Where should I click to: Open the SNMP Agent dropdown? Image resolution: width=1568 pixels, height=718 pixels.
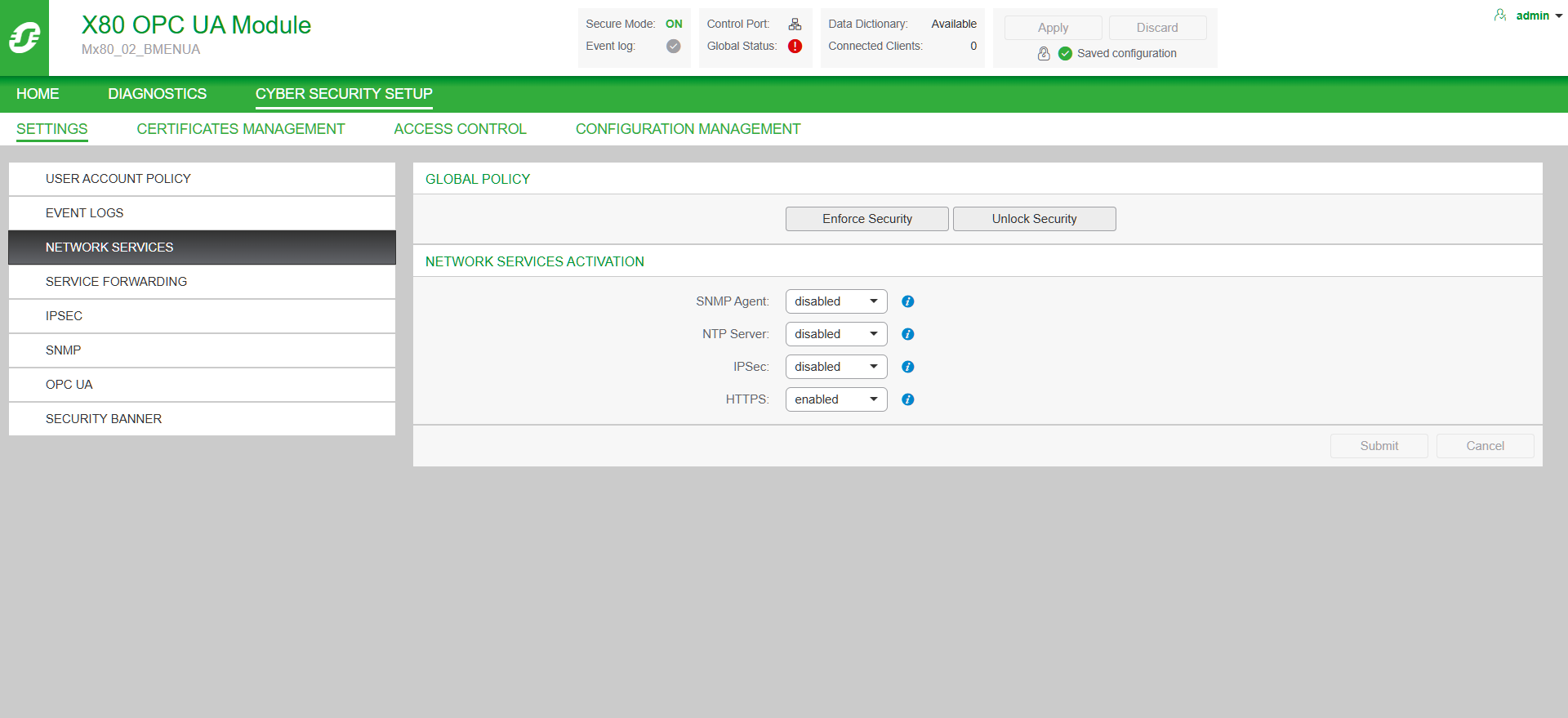836,301
